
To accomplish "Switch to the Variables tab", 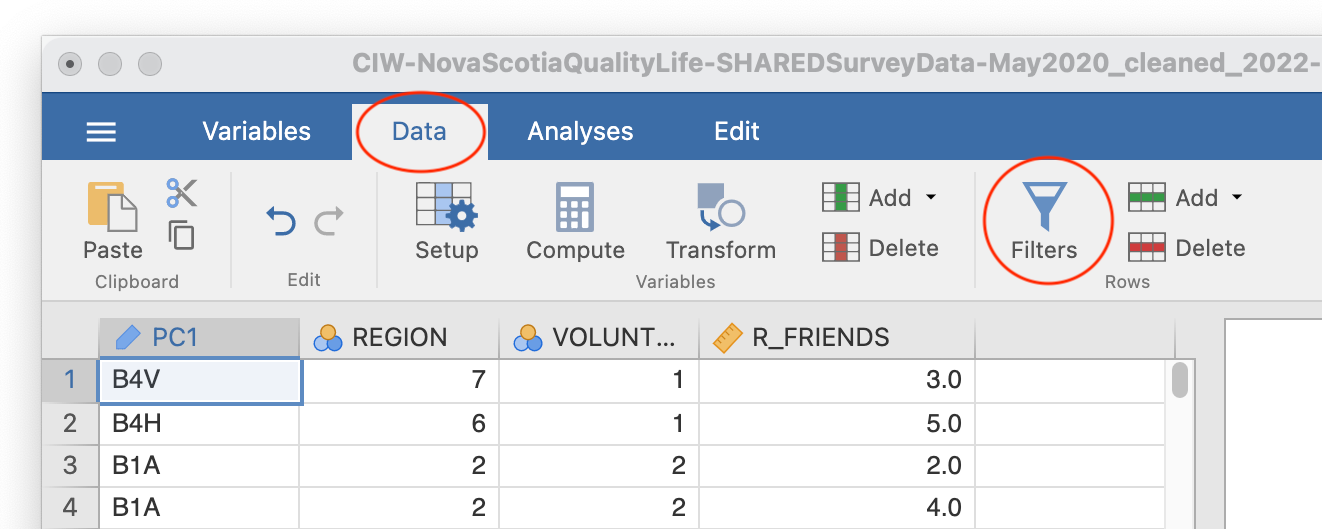I will pyautogui.click(x=256, y=131).
